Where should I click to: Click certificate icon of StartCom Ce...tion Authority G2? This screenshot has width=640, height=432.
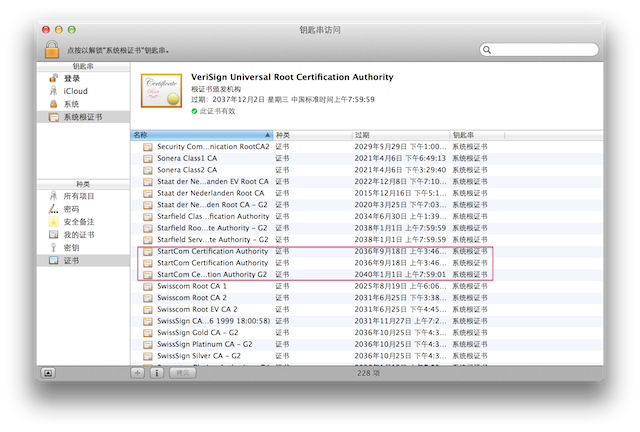(x=148, y=275)
